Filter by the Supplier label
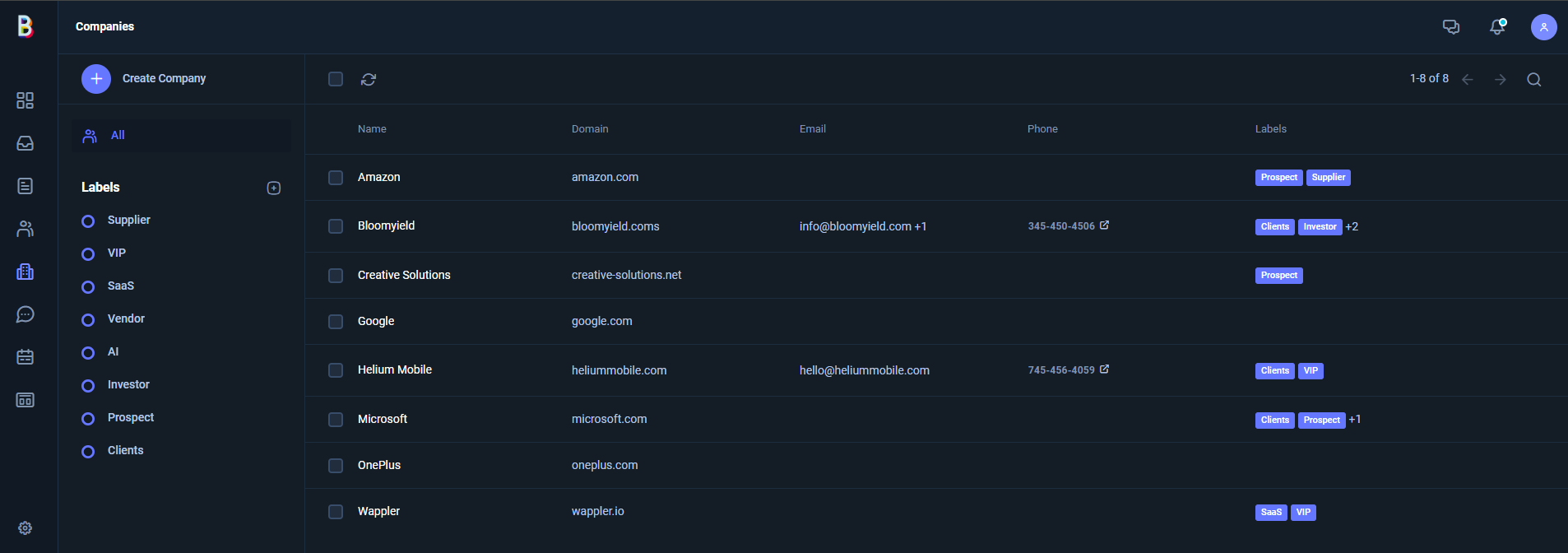The image size is (1568, 553). [128, 221]
